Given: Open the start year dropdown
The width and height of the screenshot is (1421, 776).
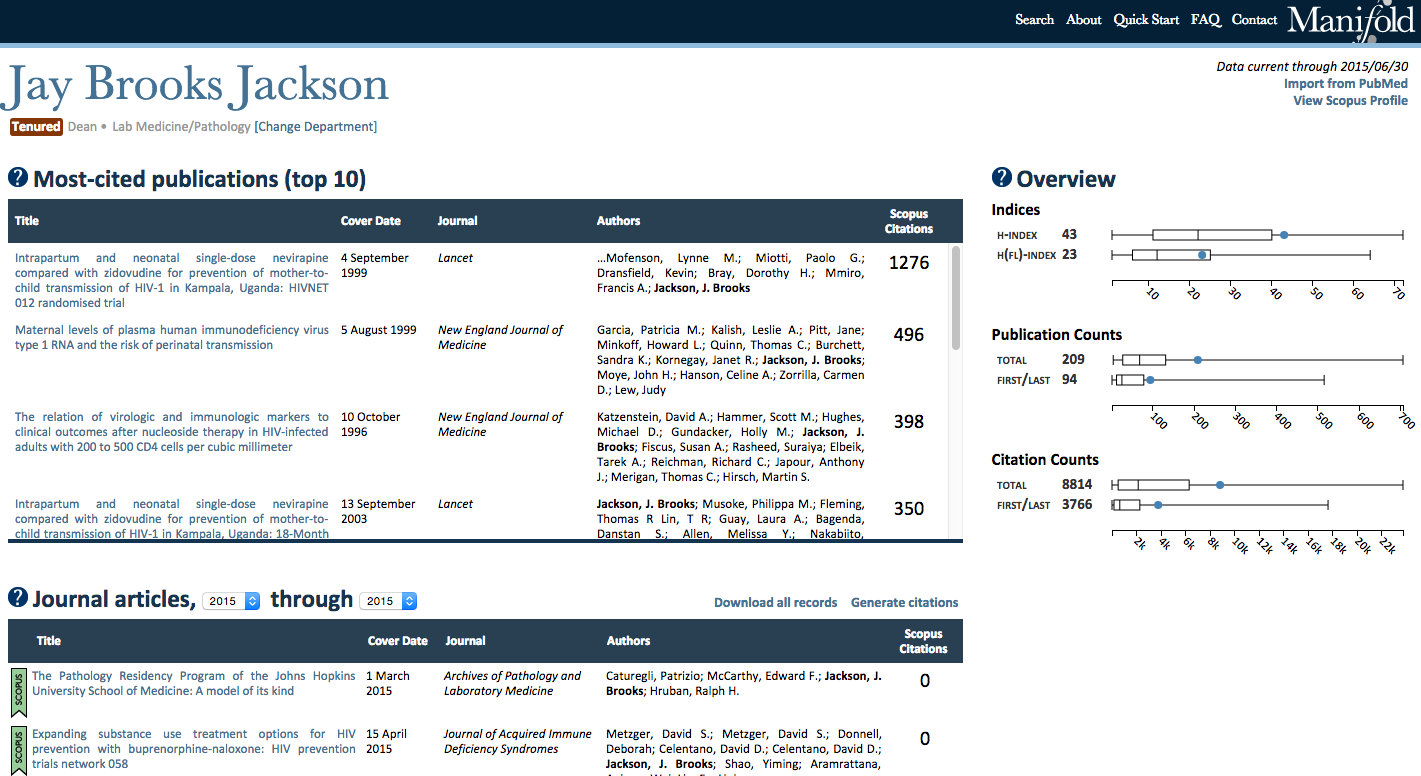Looking at the screenshot, I should (231, 601).
